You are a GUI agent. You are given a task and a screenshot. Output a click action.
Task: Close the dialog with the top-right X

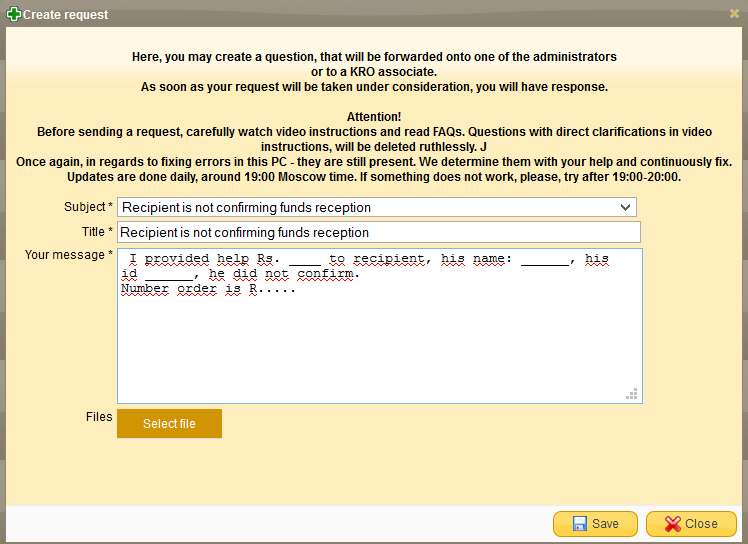(734, 14)
